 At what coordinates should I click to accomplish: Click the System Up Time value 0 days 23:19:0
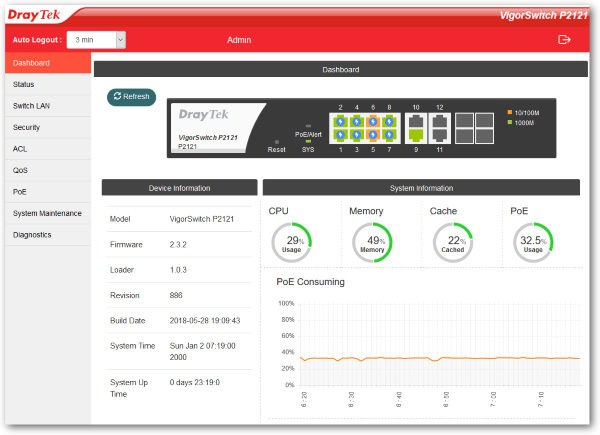tap(195, 382)
